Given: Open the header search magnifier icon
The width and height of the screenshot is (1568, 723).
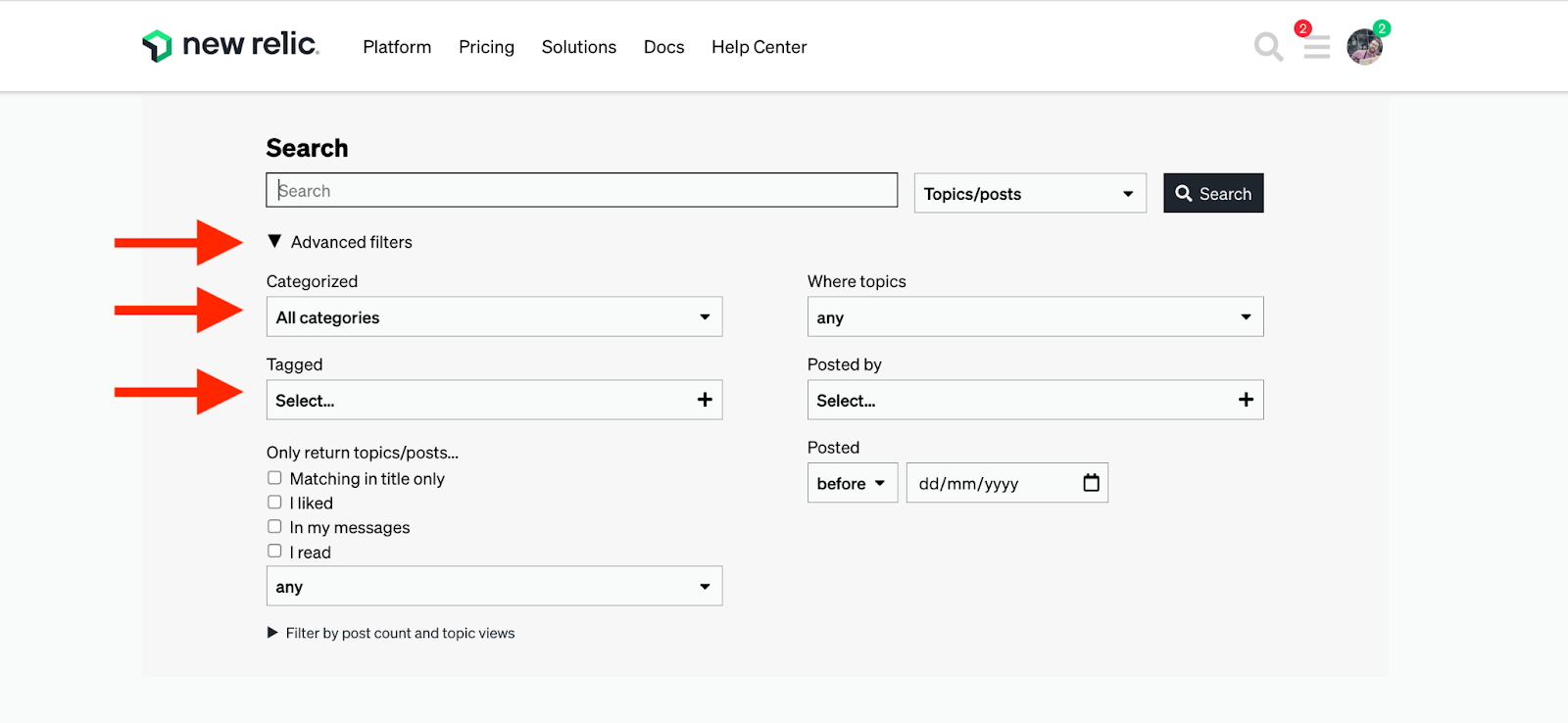Looking at the screenshot, I should 1268,46.
